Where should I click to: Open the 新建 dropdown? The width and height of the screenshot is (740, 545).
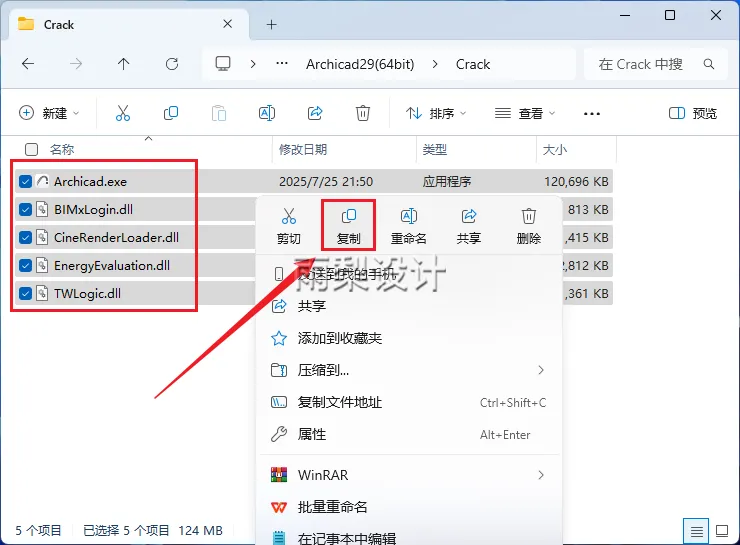click(x=49, y=113)
